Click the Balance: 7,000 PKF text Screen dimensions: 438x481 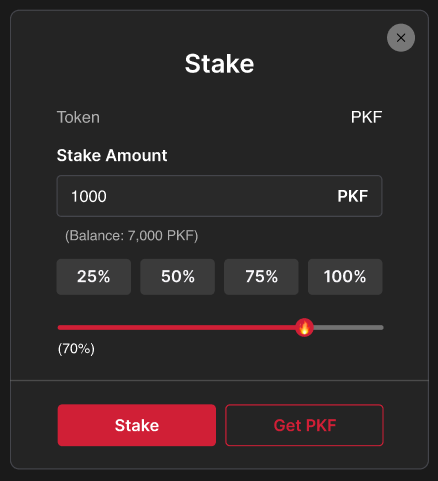coord(132,236)
